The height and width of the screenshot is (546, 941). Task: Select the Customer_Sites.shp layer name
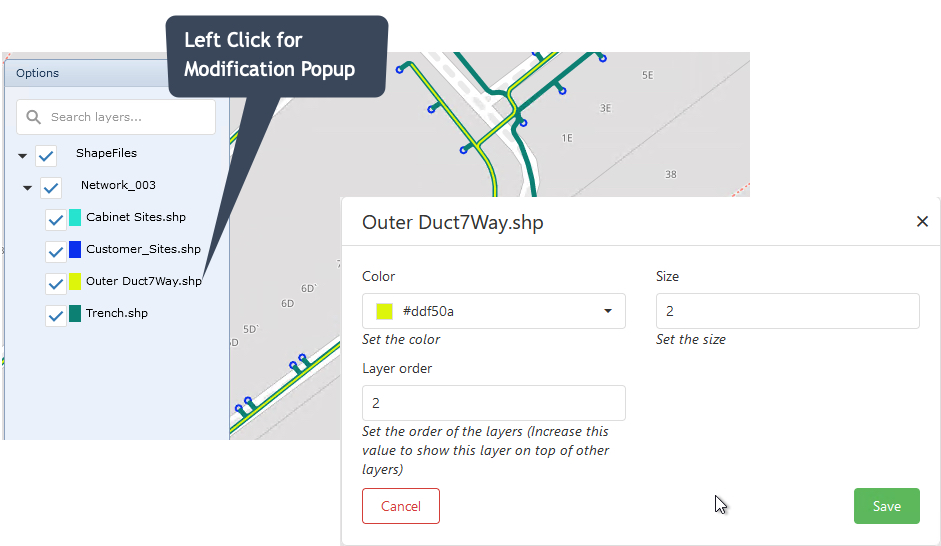click(x=143, y=249)
